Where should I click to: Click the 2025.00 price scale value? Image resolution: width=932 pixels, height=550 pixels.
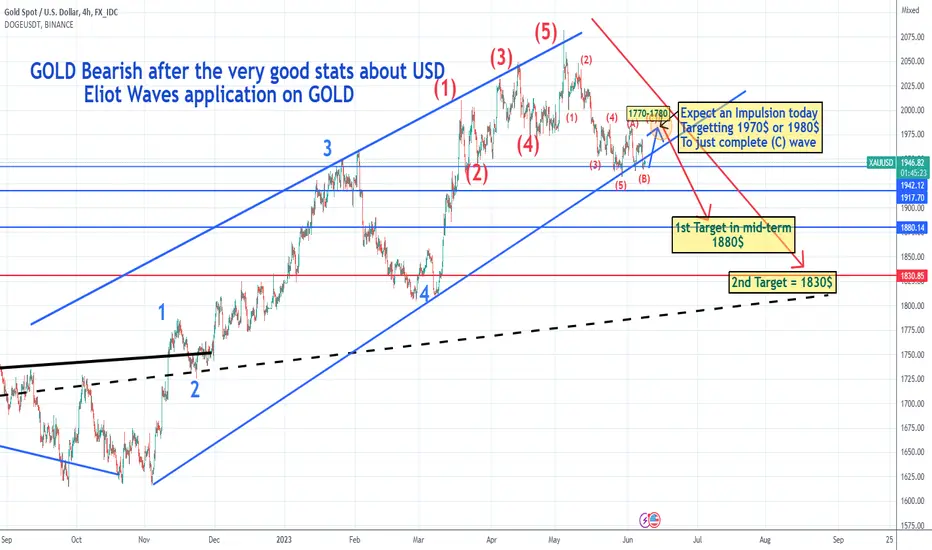(x=912, y=86)
